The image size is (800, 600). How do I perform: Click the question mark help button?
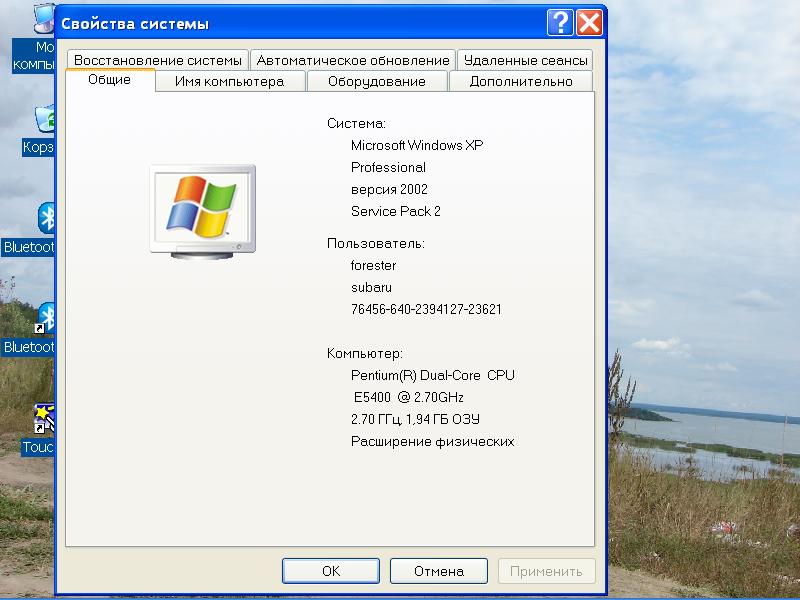560,23
